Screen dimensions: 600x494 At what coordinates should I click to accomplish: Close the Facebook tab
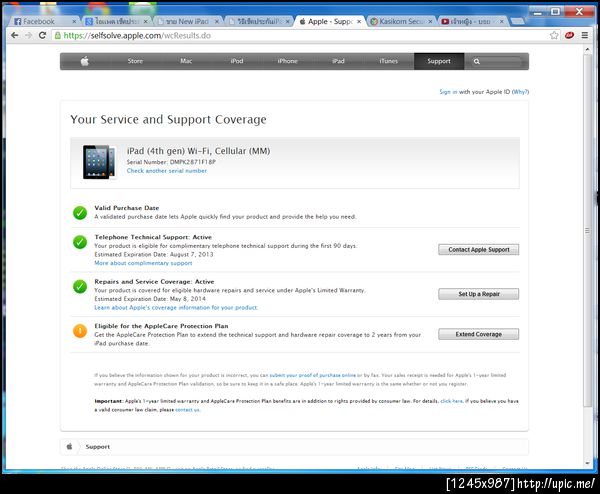74,21
